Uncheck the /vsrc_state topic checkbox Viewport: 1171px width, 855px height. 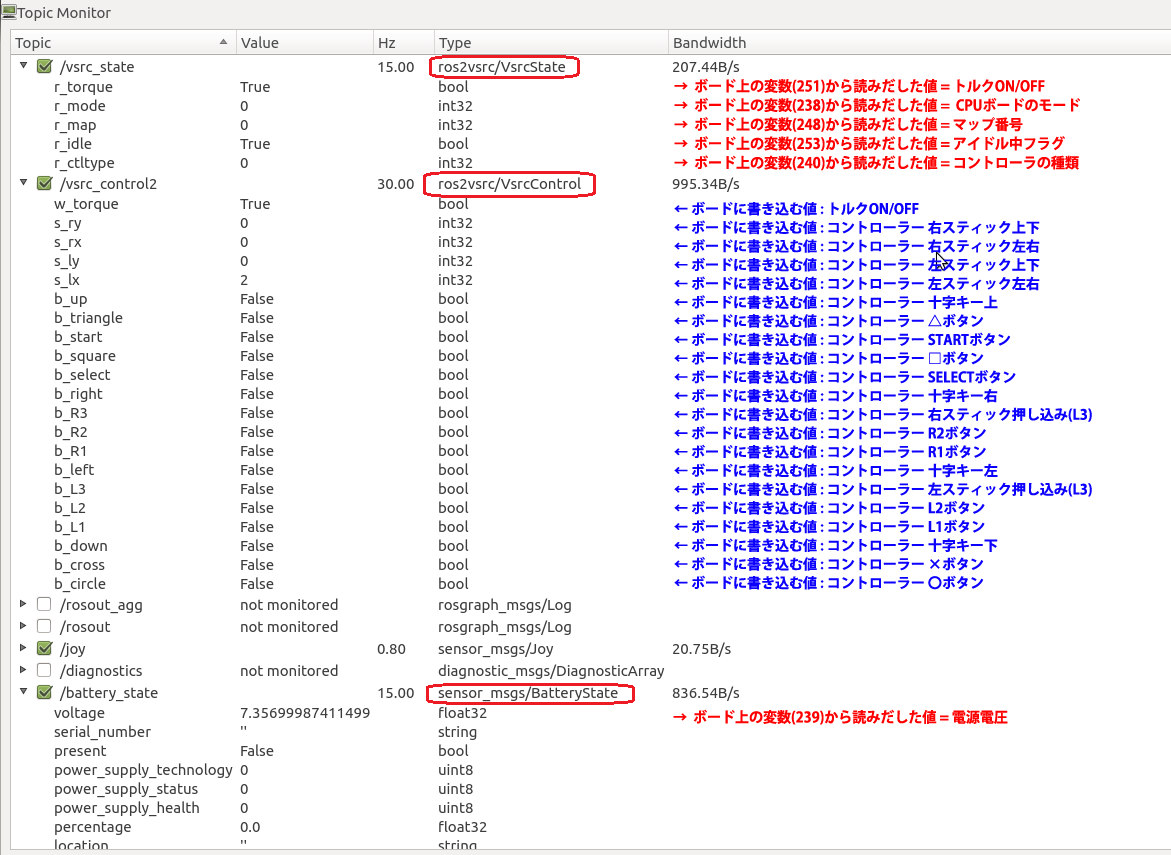[45, 66]
